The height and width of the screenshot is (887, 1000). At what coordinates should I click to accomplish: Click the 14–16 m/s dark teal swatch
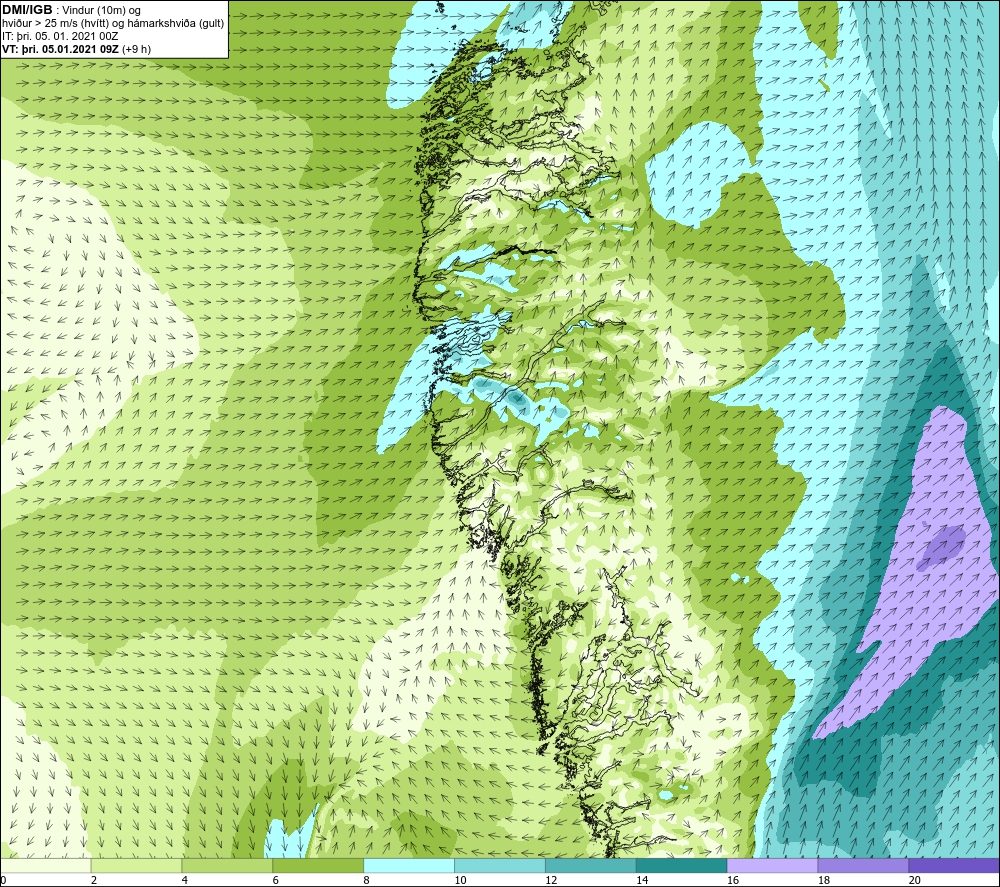point(681,865)
